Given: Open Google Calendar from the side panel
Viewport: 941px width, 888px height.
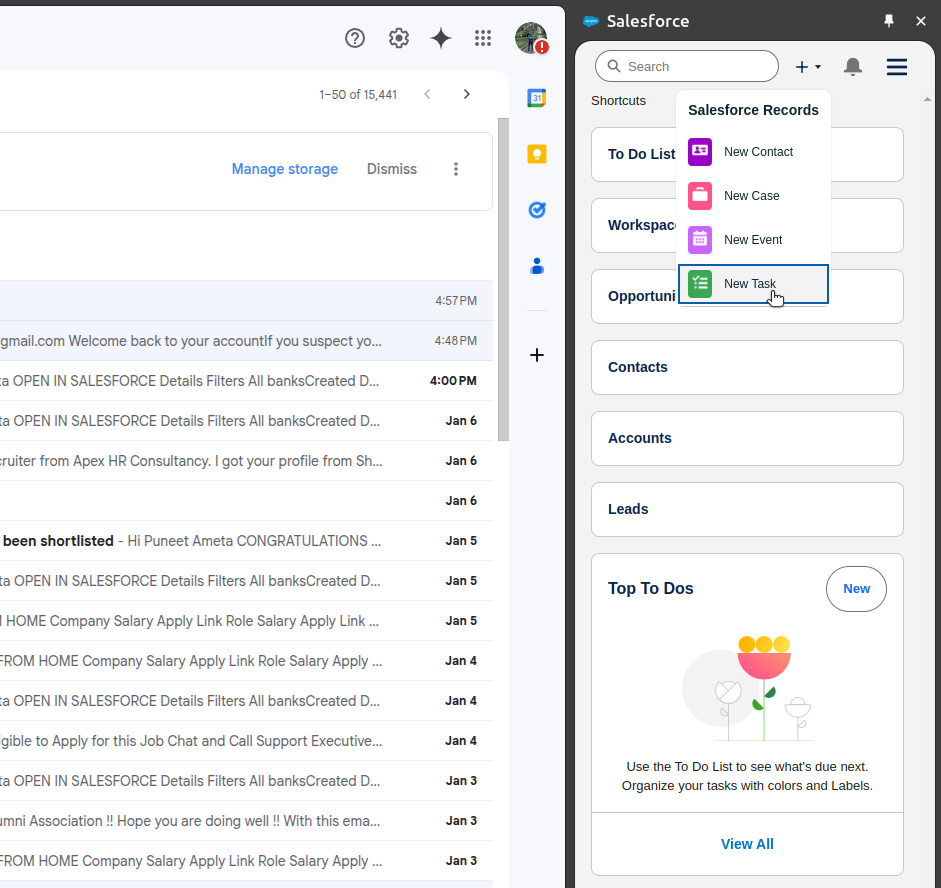Looking at the screenshot, I should (537, 98).
